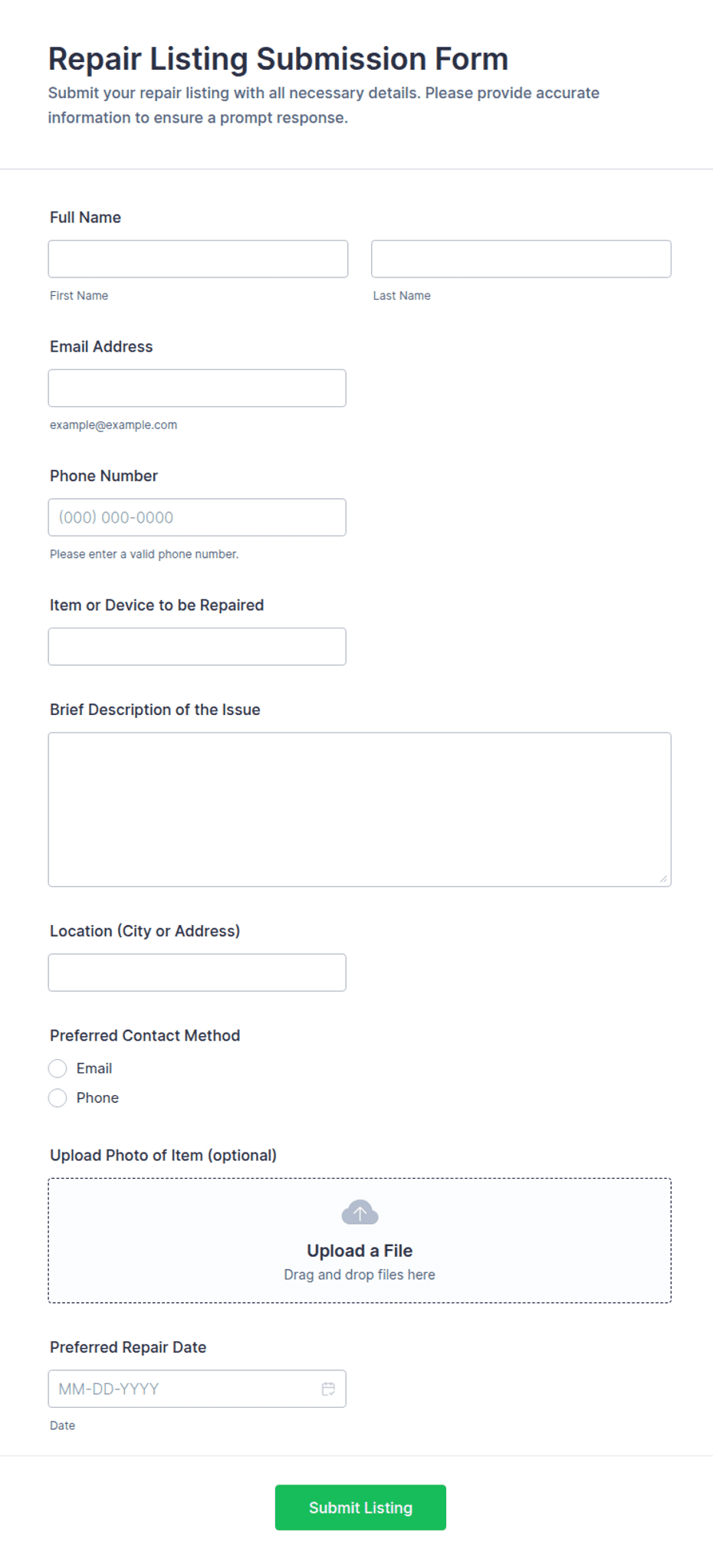Viewport: 713px width, 1568px height.
Task: Focus the Last Name input field
Action: (521, 259)
